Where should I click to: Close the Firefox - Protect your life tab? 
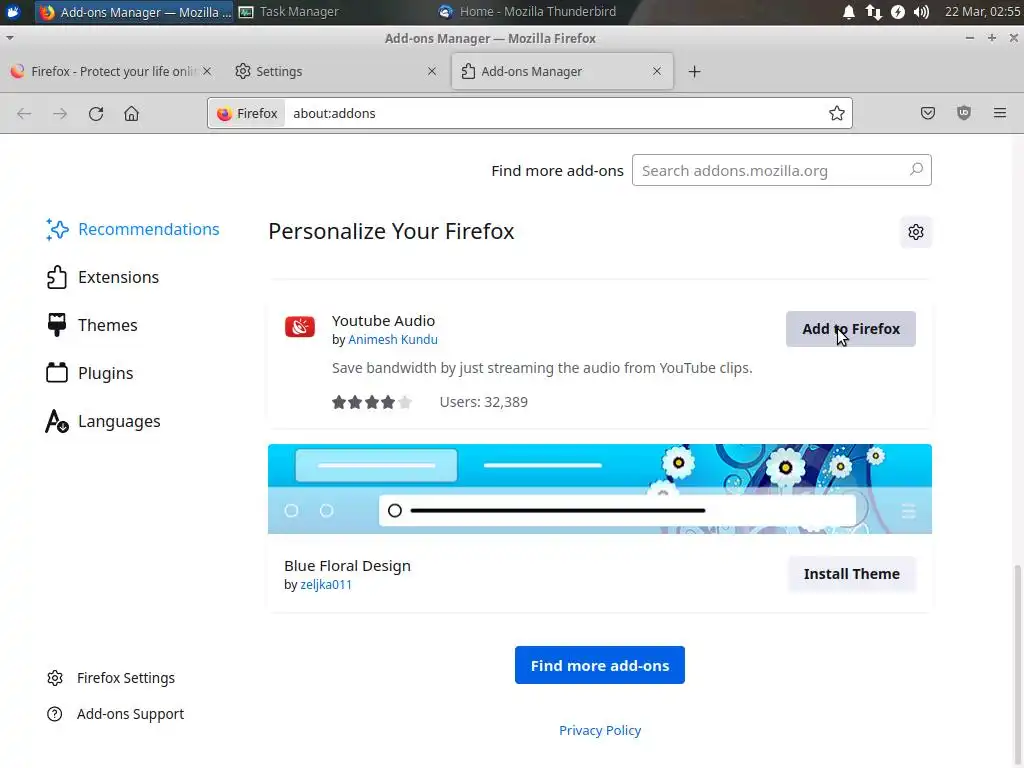(207, 72)
